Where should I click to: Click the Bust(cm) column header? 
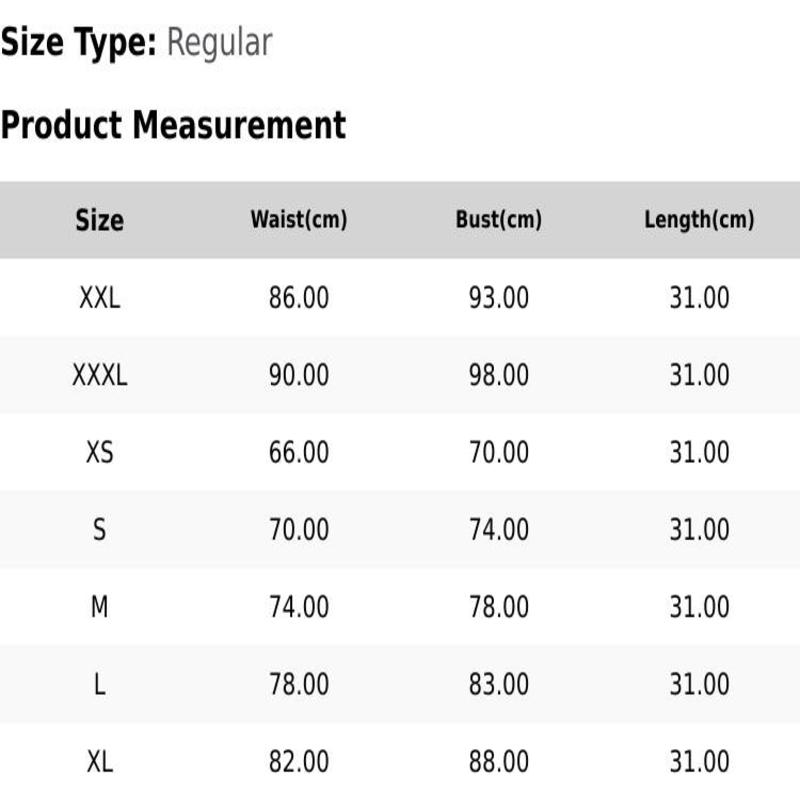click(498, 219)
